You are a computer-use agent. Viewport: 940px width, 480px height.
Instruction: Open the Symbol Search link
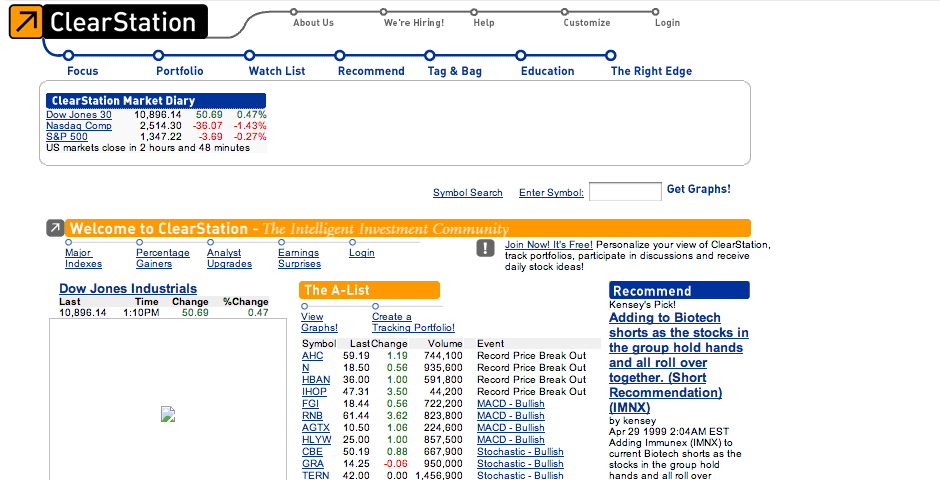click(468, 192)
